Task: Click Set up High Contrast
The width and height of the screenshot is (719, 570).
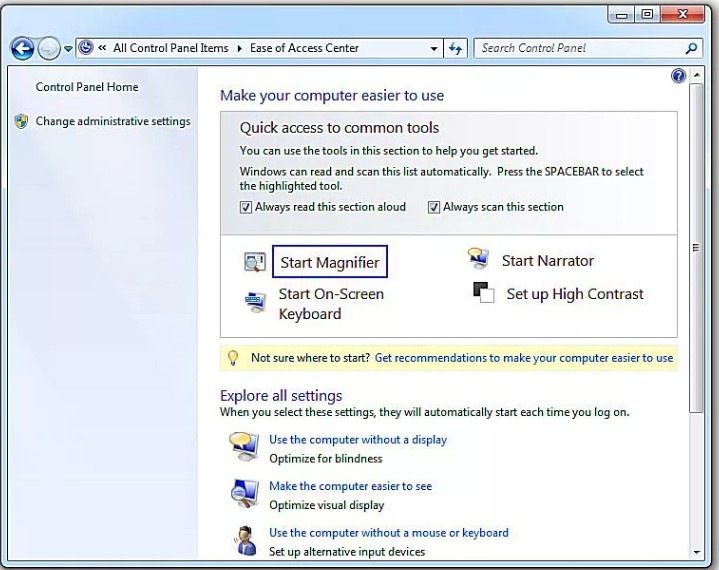Action: (575, 294)
